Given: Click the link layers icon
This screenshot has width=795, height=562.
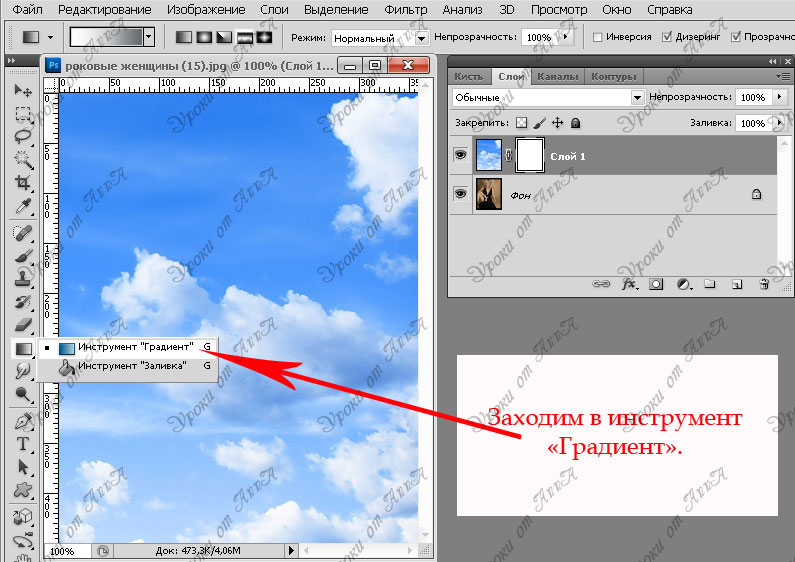Looking at the screenshot, I should 601,284.
